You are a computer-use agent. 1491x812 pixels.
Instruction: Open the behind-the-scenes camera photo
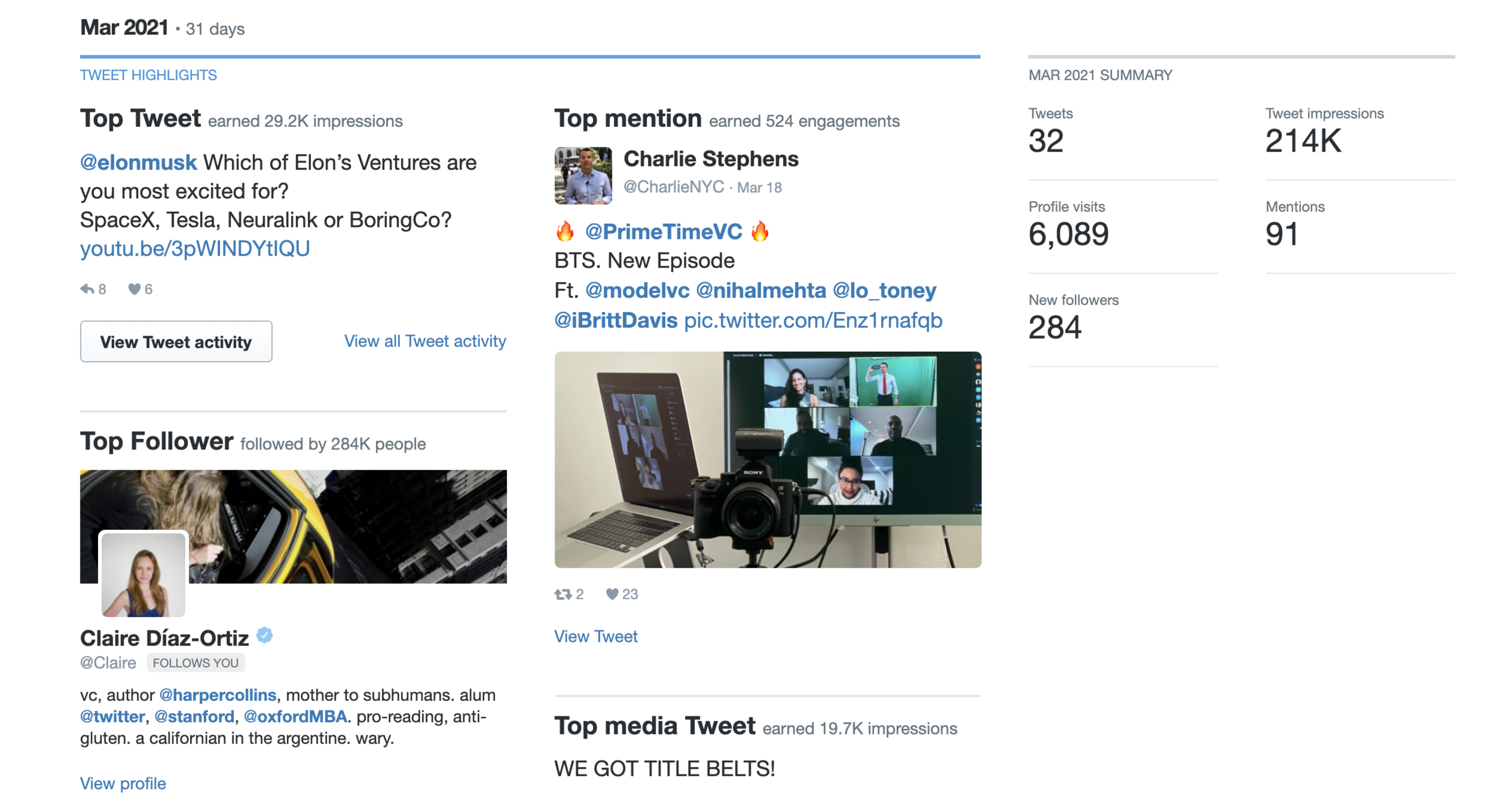click(x=767, y=460)
